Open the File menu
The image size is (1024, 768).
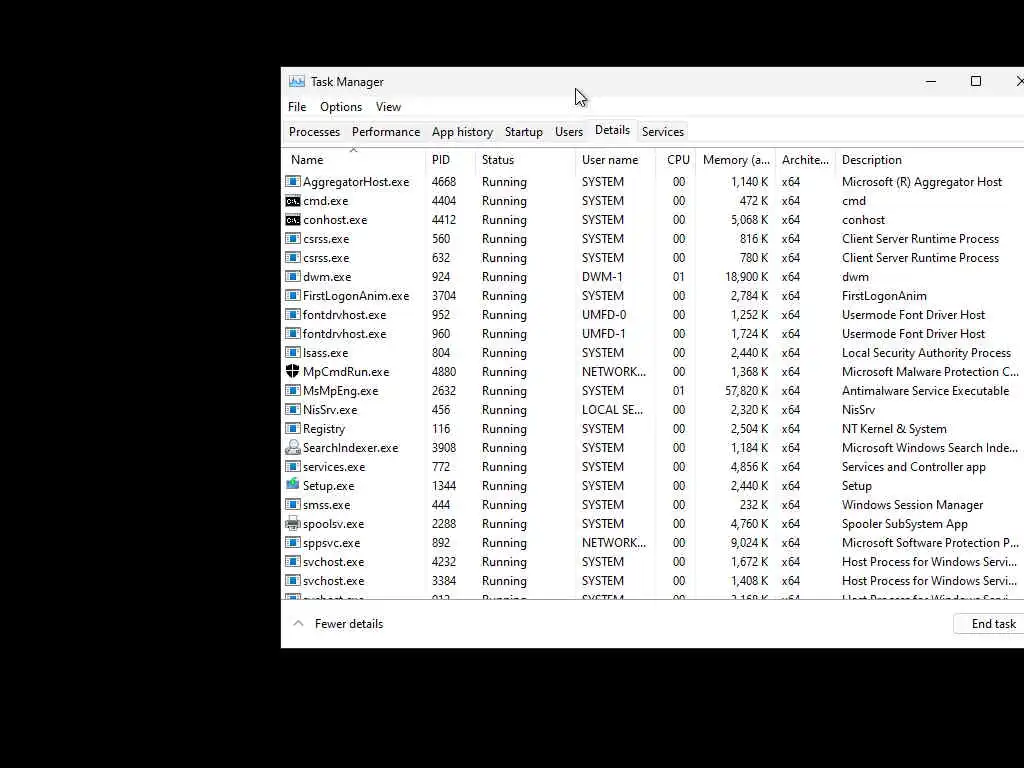tap(297, 106)
